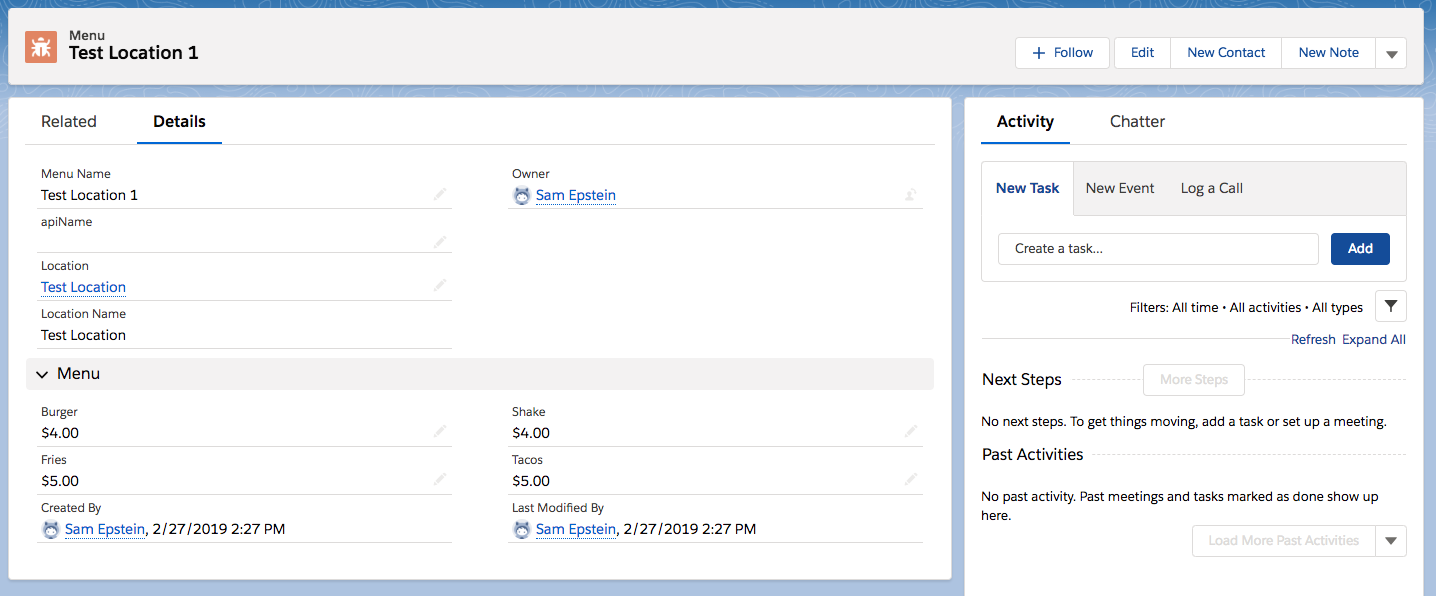Edit the Shake price via pencil icon

coord(911,432)
